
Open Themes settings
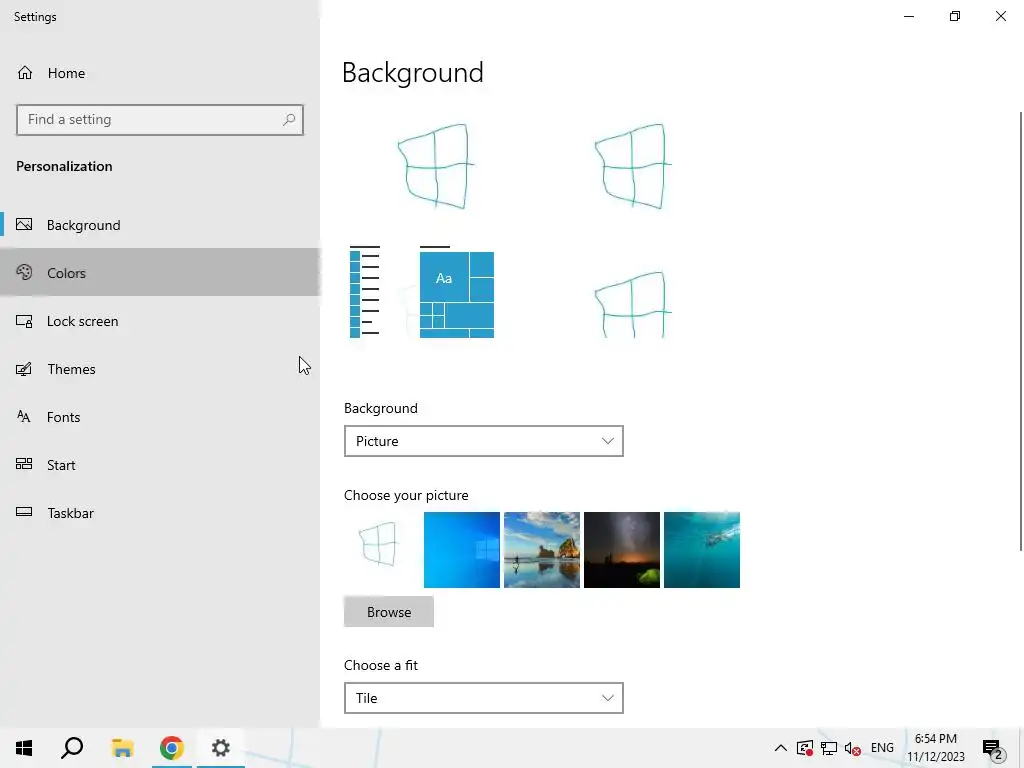pos(160,369)
